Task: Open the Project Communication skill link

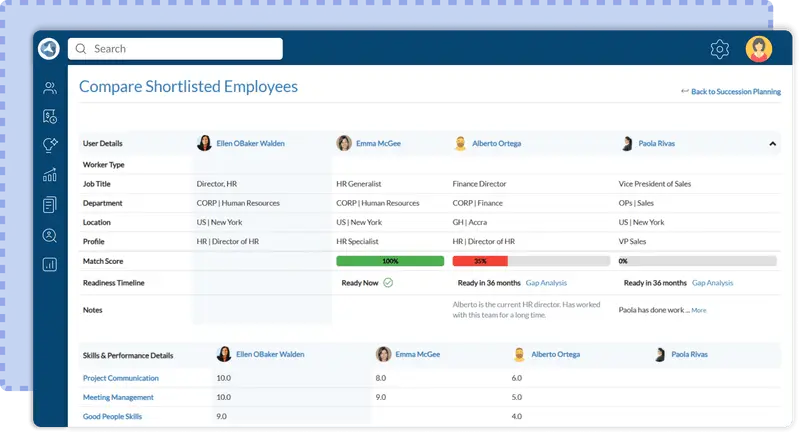Action: click(120, 378)
